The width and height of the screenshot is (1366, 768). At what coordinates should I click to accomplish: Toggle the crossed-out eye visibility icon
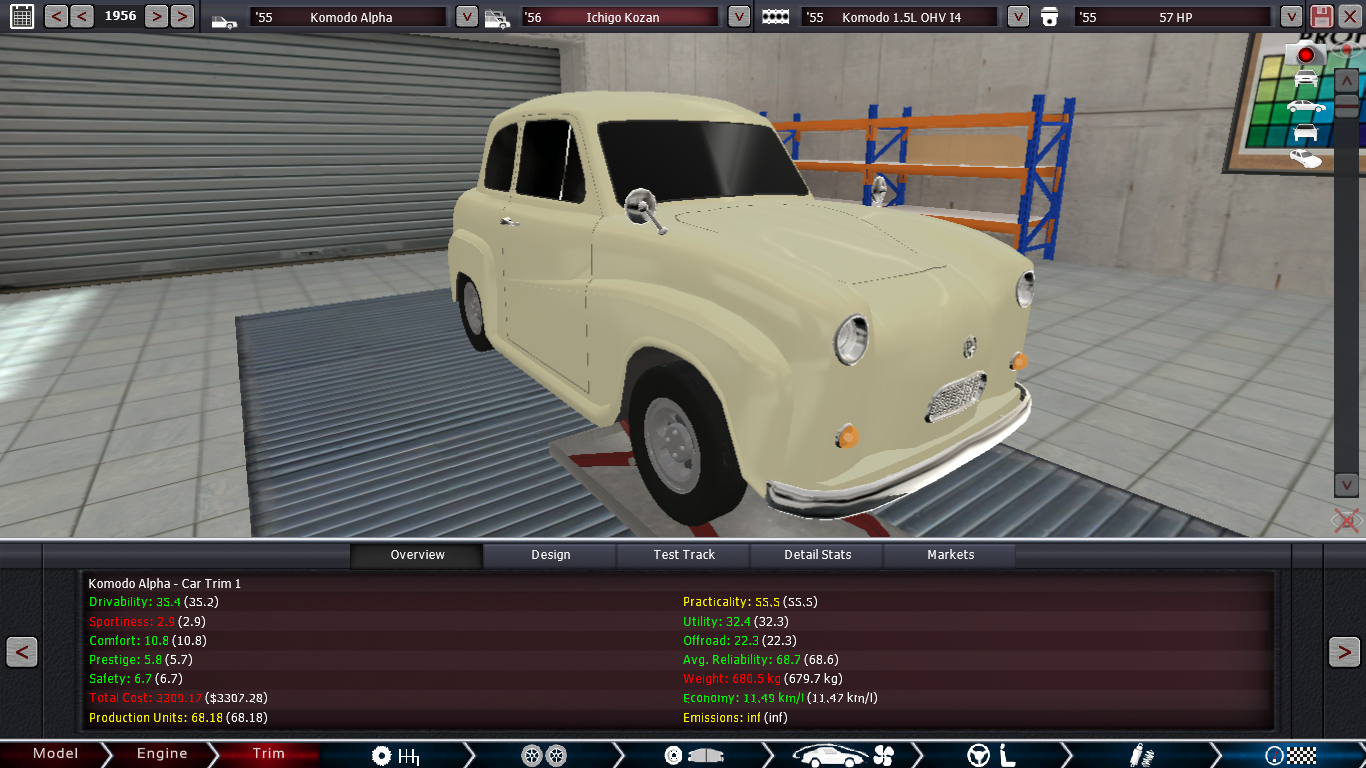pos(1346,520)
